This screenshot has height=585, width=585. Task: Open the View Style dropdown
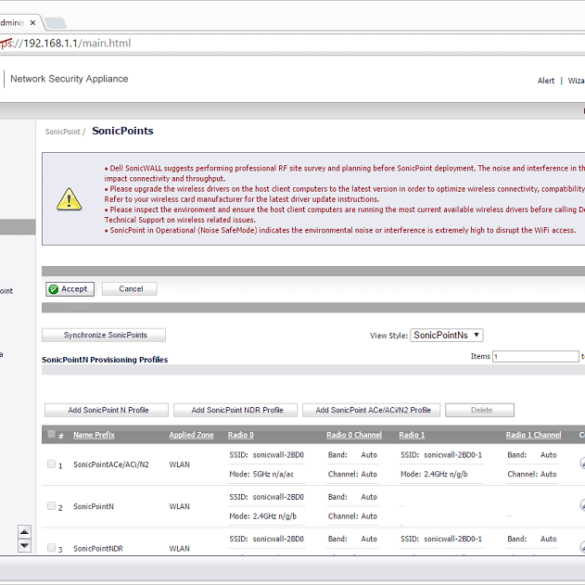point(447,335)
